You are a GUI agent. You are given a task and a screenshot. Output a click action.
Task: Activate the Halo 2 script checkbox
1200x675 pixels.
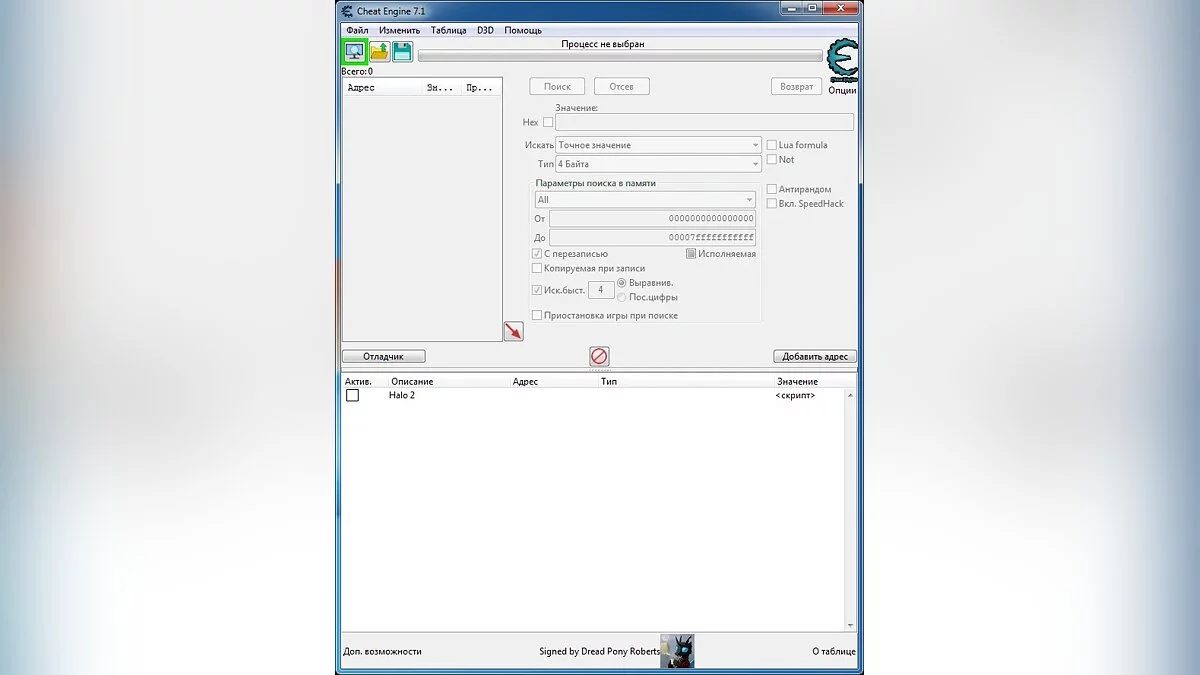[x=352, y=395]
